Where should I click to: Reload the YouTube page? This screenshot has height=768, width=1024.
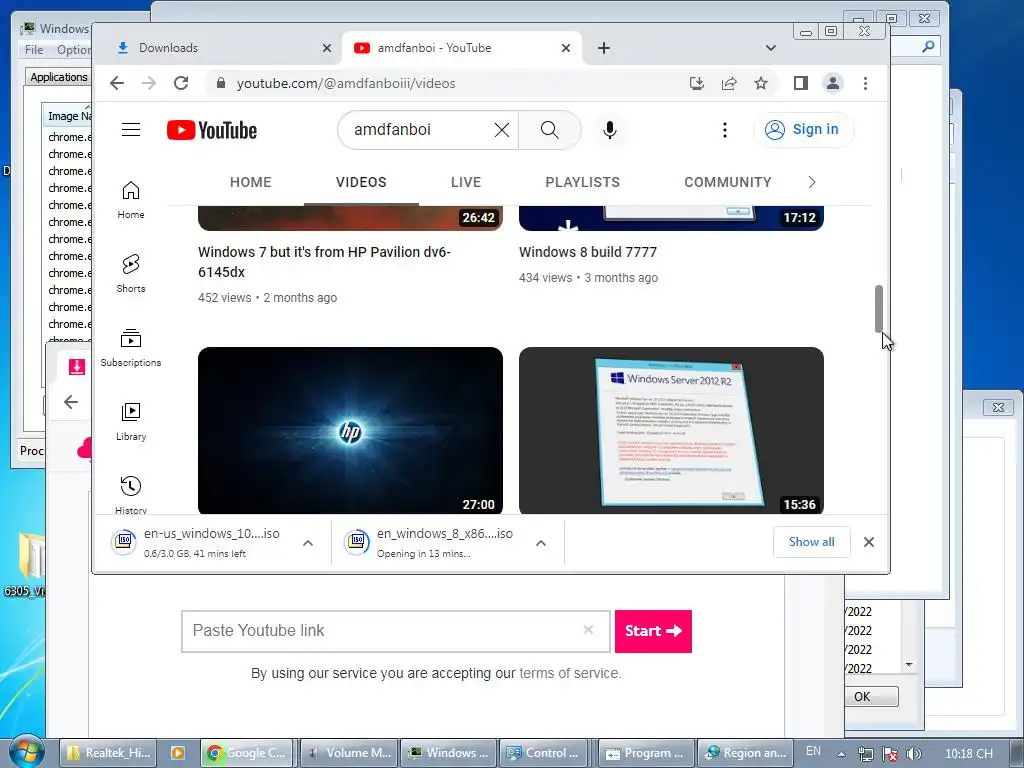[181, 83]
